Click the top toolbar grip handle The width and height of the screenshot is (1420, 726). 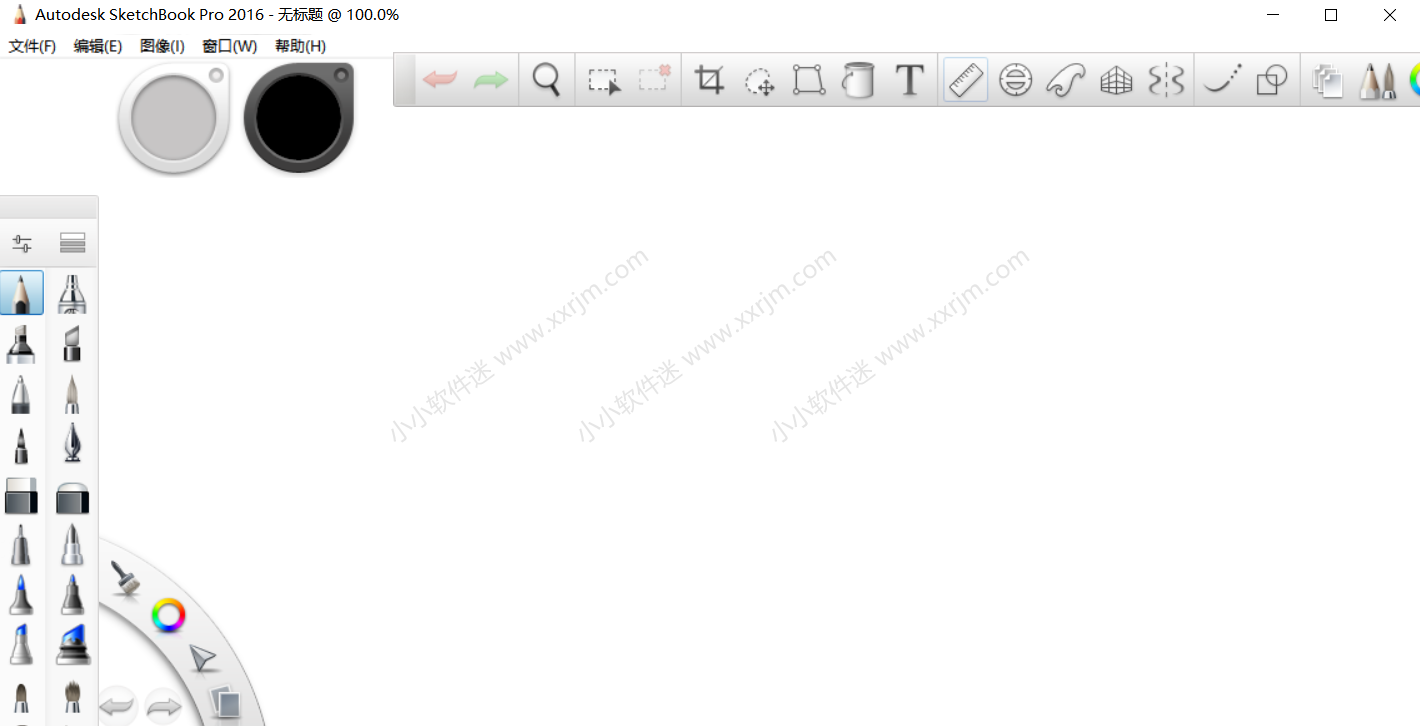click(x=404, y=80)
